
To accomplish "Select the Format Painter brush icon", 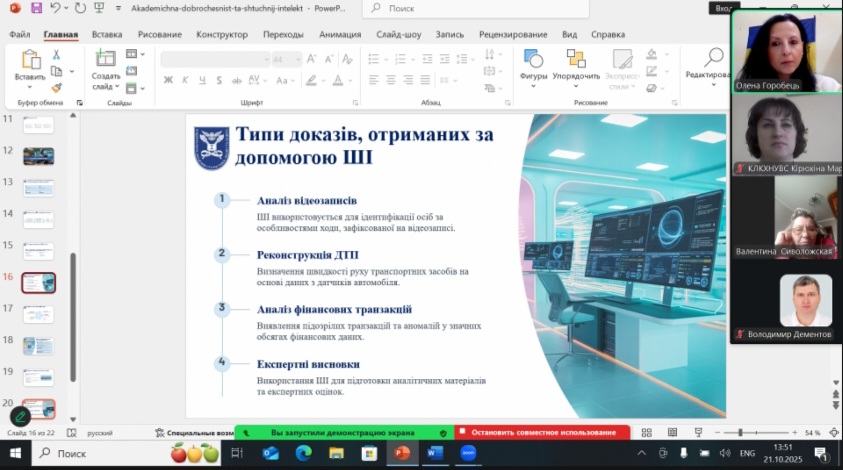I will 57,88.
